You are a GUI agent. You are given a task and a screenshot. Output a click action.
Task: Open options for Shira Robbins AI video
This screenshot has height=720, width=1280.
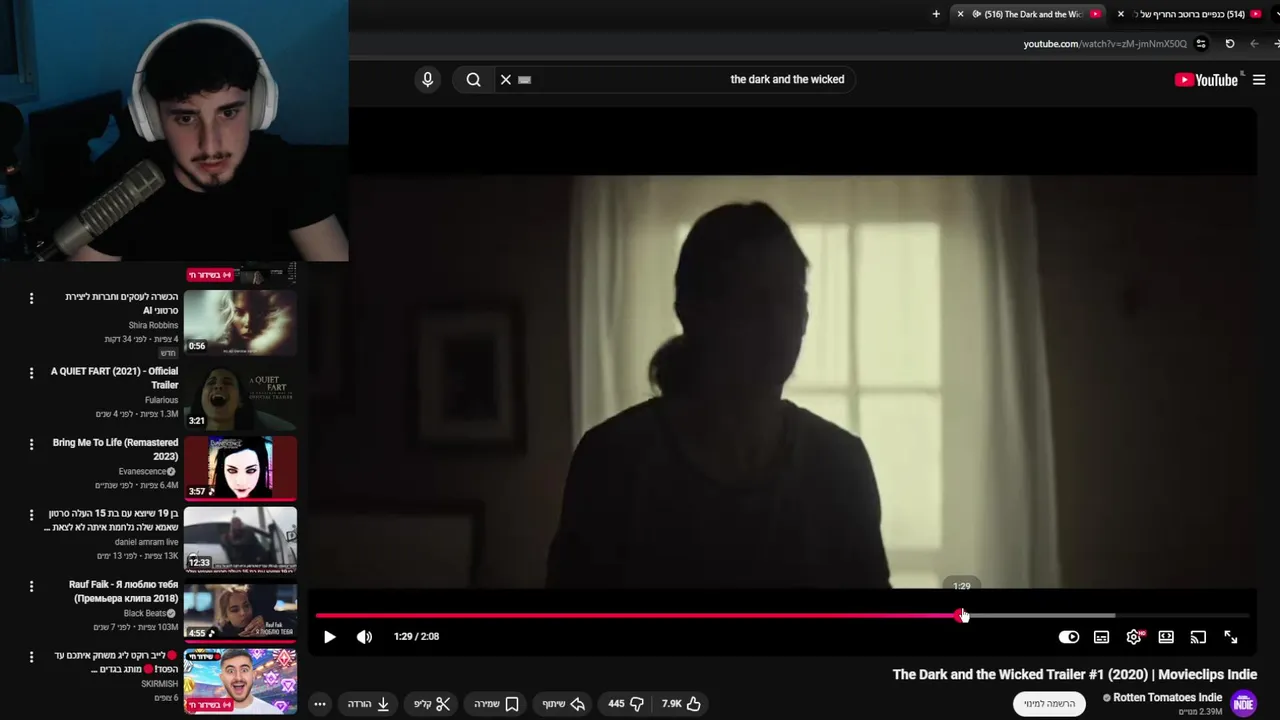(x=31, y=299)
